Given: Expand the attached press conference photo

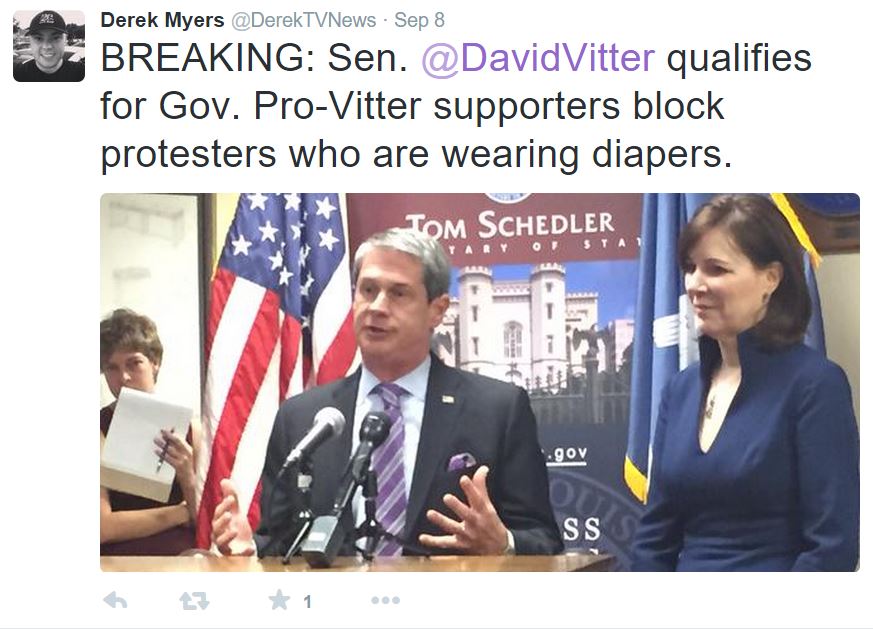Looking at the screenshot, I should (479, 382).
